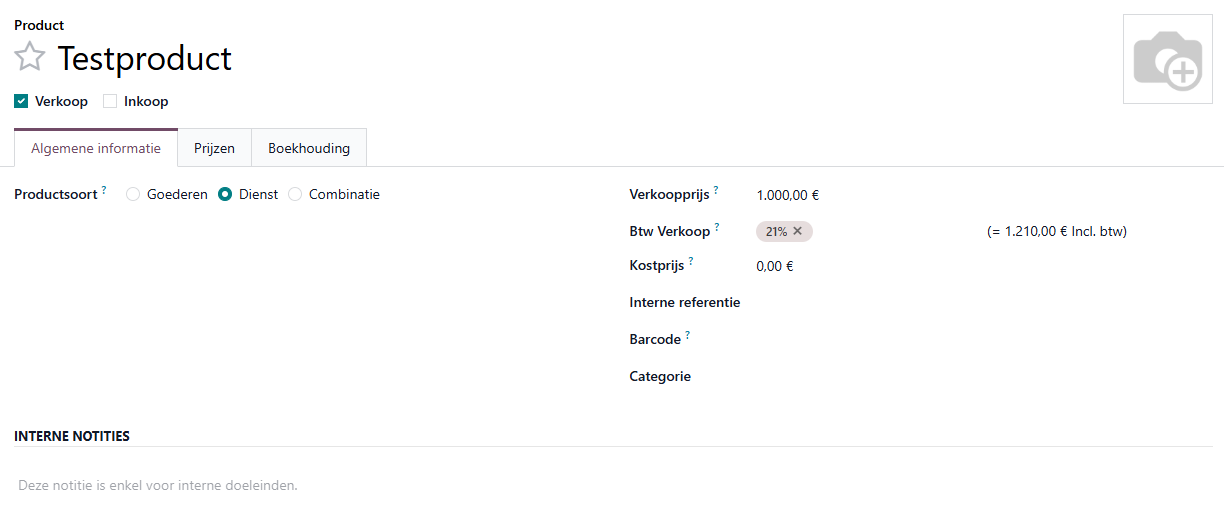The width and height of the screenshot is (1224, 517).
Task: Choose Combinatie product type
Action: pyautogui.click(x=295, y=195)
